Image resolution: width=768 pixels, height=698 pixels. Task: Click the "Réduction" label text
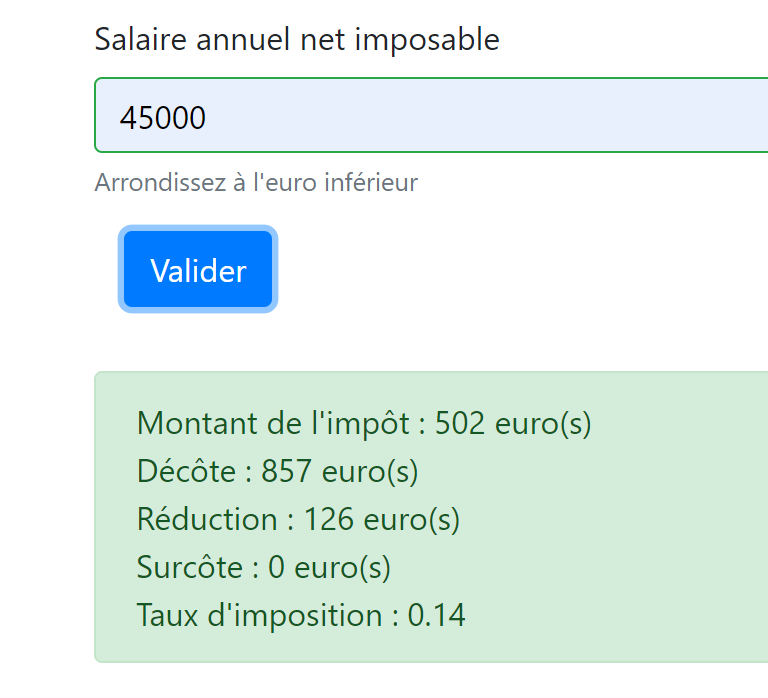pos(207,519)
